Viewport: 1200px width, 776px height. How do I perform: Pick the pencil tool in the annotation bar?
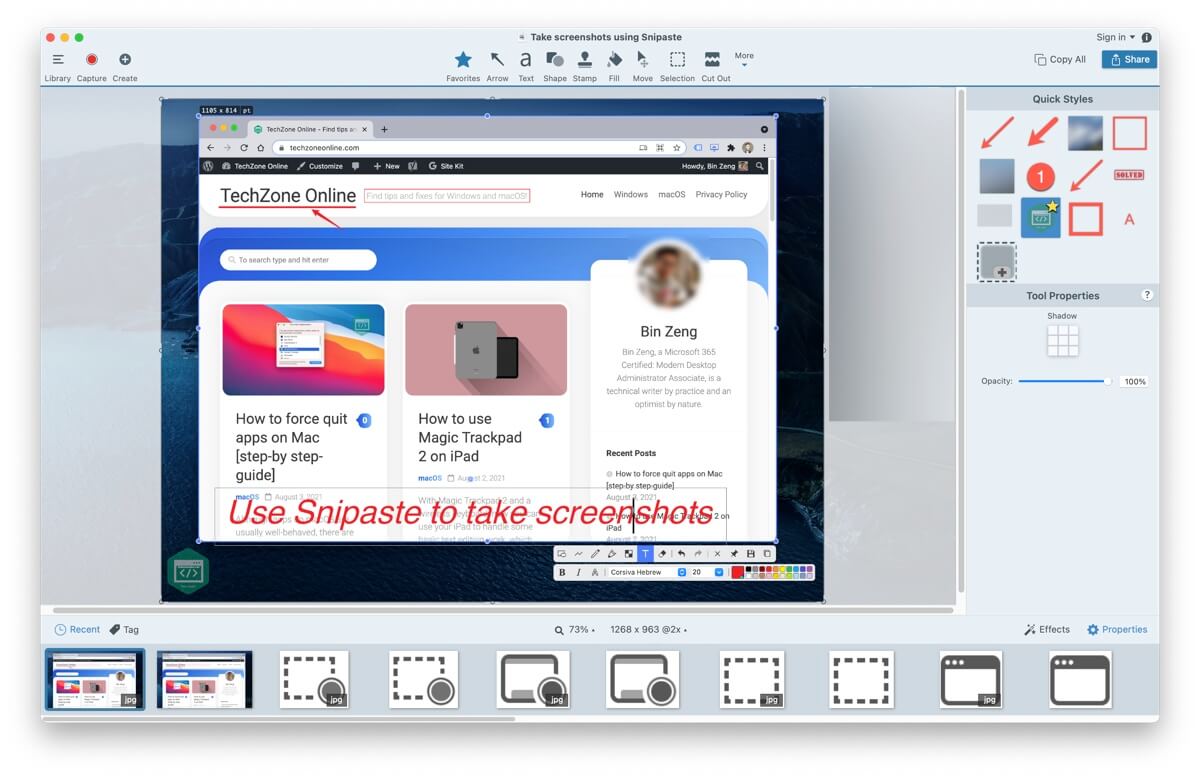click(x=594, y=553)
